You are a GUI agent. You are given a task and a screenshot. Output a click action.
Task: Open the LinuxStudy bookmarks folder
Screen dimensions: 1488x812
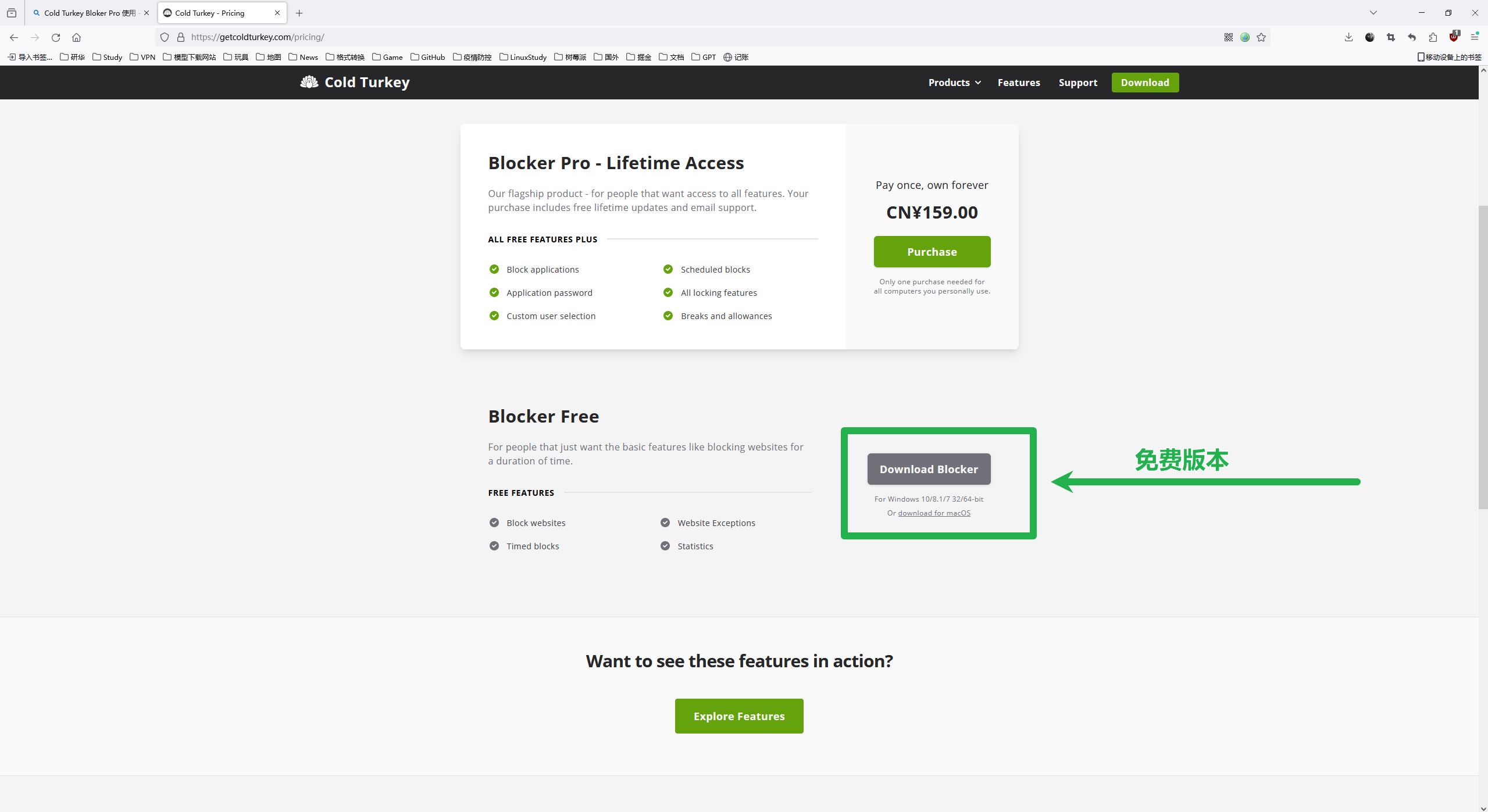tap(523, 57)
